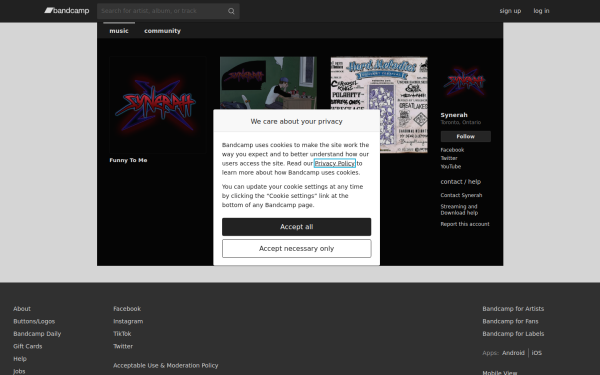Click the Bandcamp logo

point(67,11)
